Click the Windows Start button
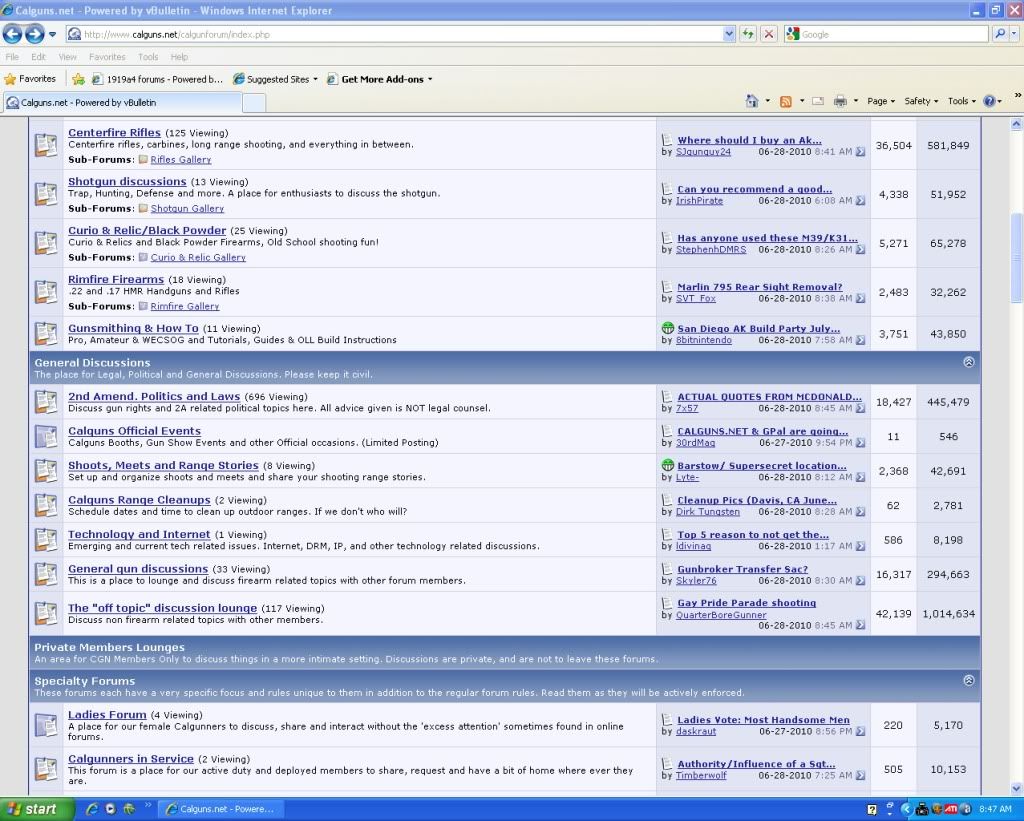This screenshot has height=821, width=1024. point(37,808)
